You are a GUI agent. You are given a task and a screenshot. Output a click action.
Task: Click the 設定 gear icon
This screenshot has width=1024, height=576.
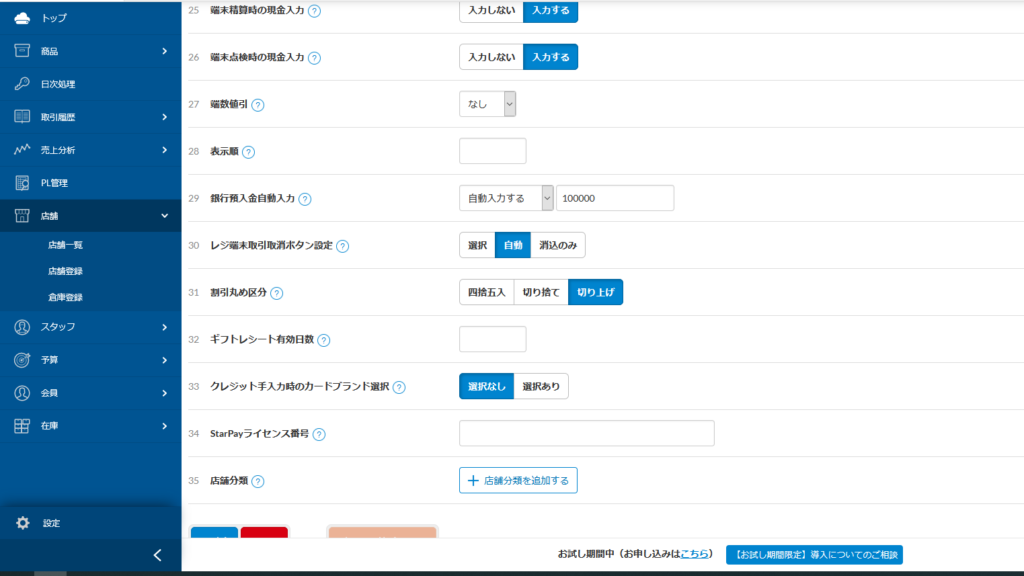tap(22, 523)
